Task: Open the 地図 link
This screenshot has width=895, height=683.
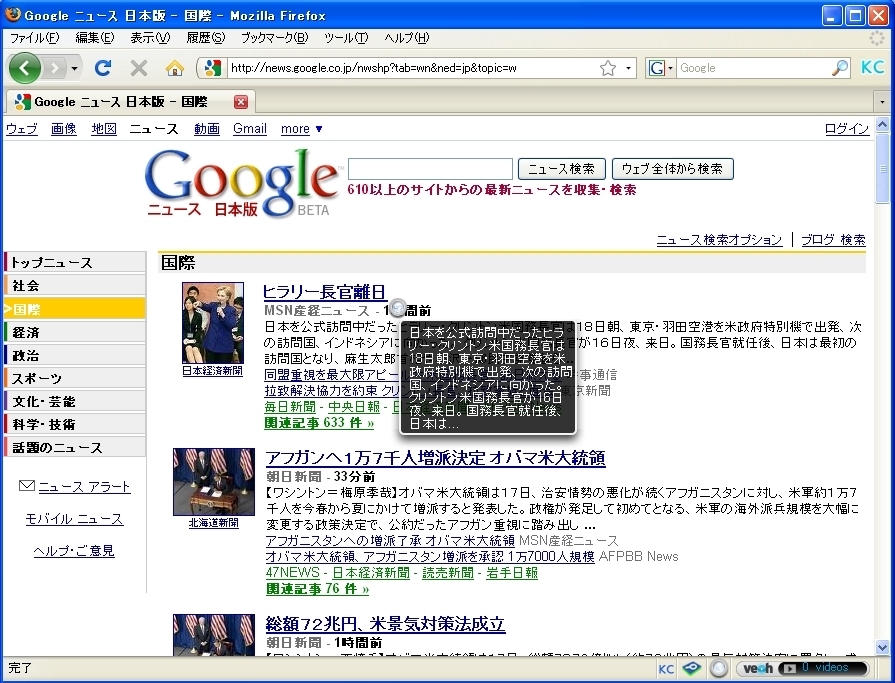Action: [x=104, y=129]
